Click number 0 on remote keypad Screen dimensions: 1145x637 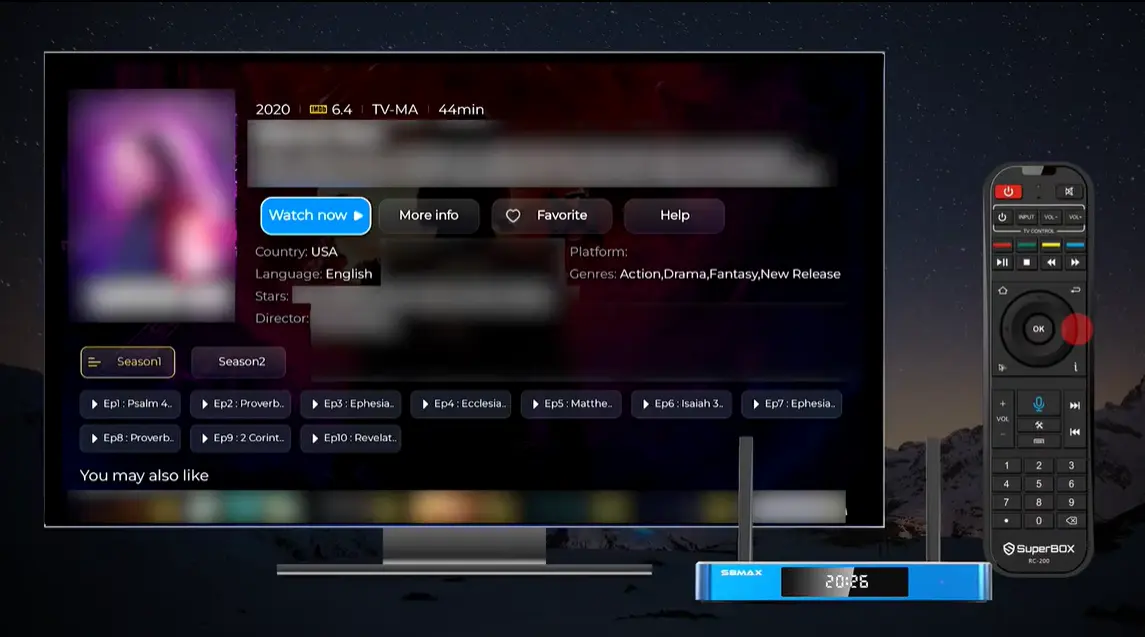click(1038, 521)
